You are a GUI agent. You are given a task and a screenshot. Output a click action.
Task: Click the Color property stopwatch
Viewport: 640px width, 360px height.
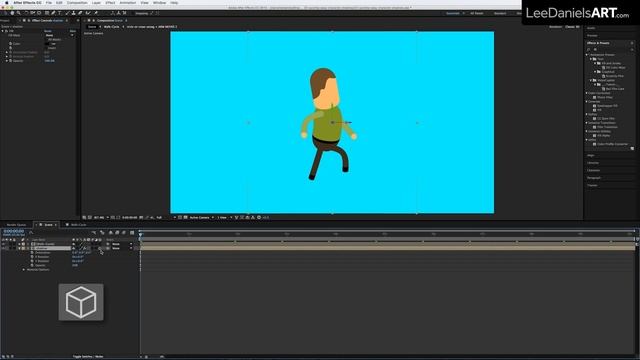point(10,43)
